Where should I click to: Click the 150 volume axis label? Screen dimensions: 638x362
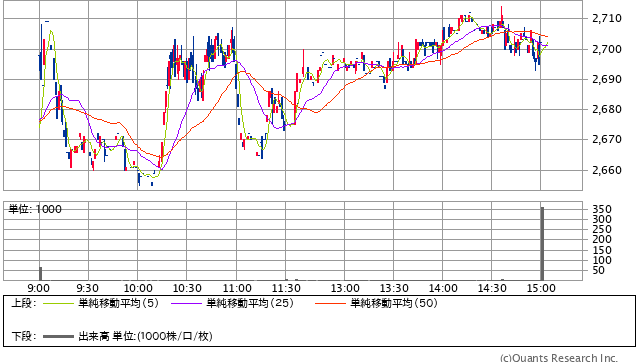pyautogui.click(x=602, y=250)
